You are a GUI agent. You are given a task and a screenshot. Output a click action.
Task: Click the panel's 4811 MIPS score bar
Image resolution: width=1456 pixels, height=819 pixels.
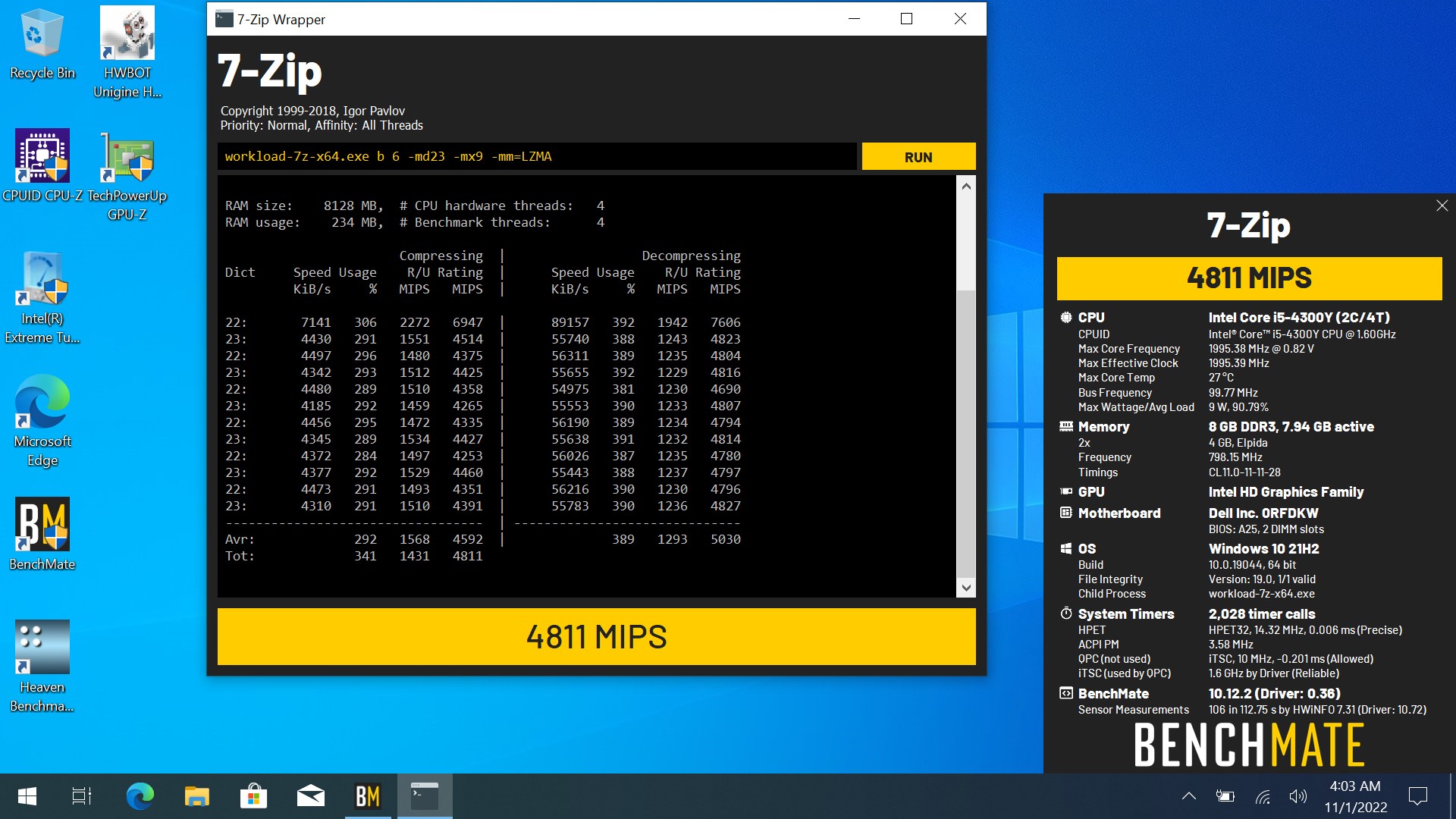tap(1249, 278)
